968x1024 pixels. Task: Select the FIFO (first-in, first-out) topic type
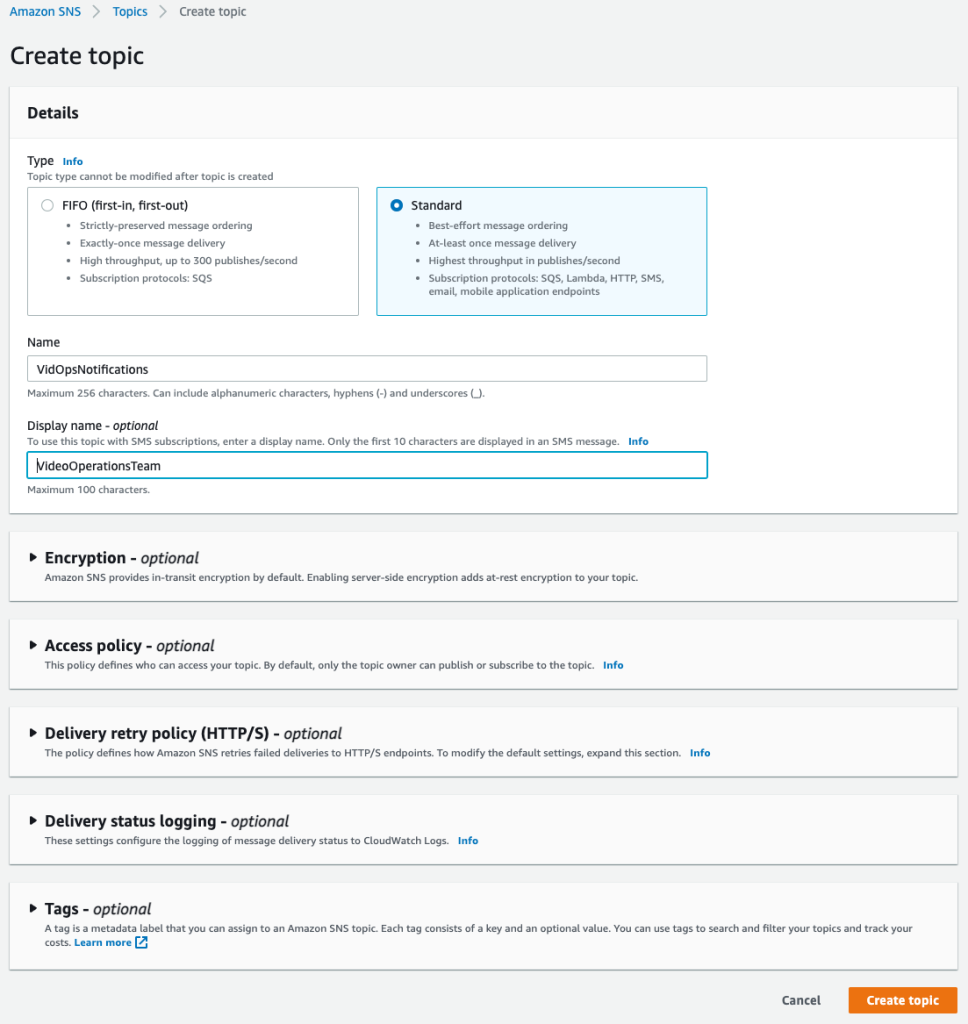[47, 205]
